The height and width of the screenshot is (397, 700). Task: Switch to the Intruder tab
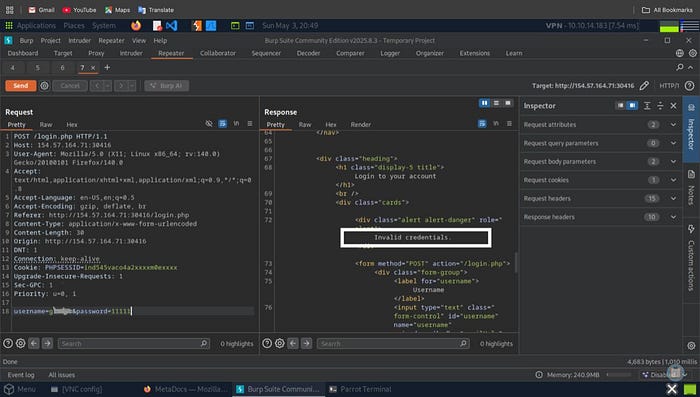pos(131,53)
